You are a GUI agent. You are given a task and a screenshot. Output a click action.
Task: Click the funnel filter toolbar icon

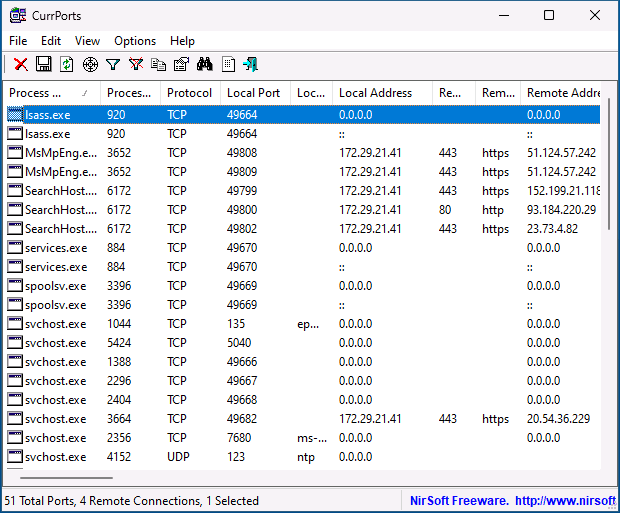113,65
